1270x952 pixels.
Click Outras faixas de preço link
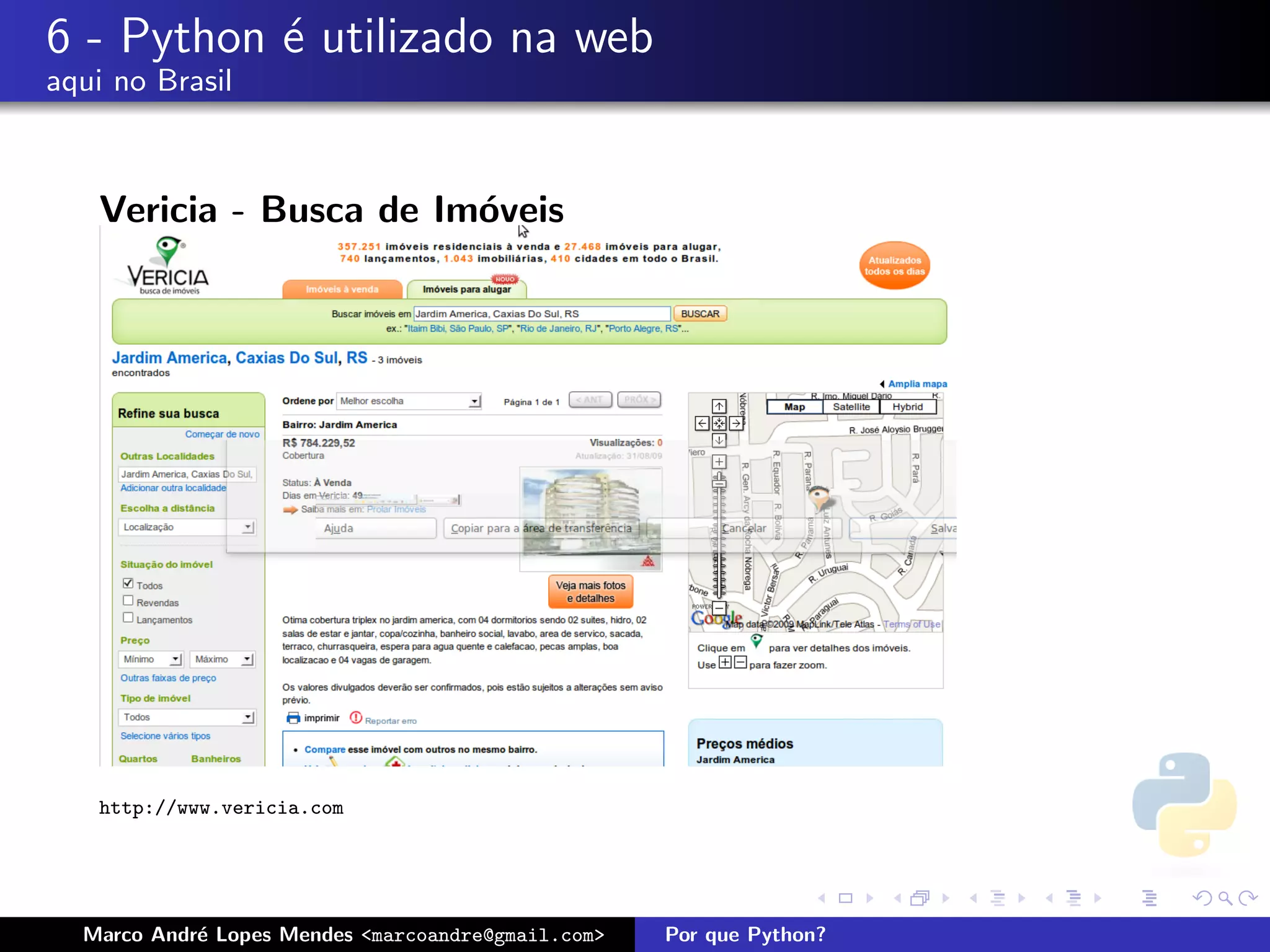pyautogui.click(x=168, y=678)
